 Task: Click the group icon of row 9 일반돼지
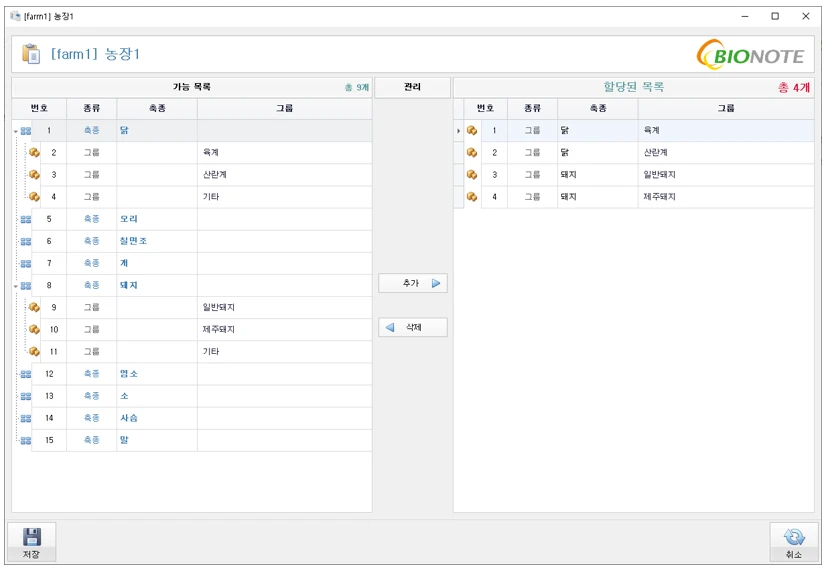[34, 307]
